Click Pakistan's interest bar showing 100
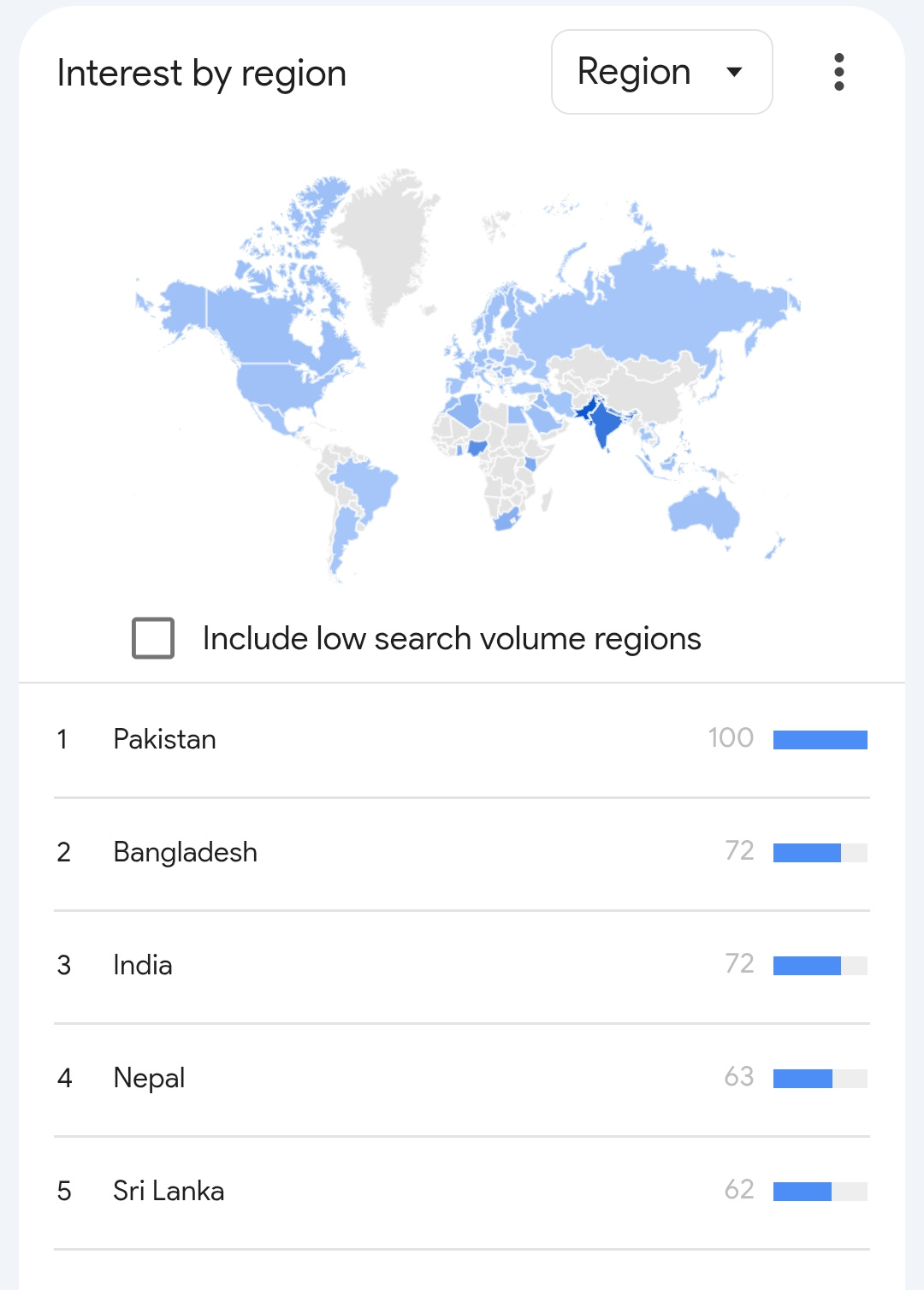The image size is (924, 1290). click(820, 740)
